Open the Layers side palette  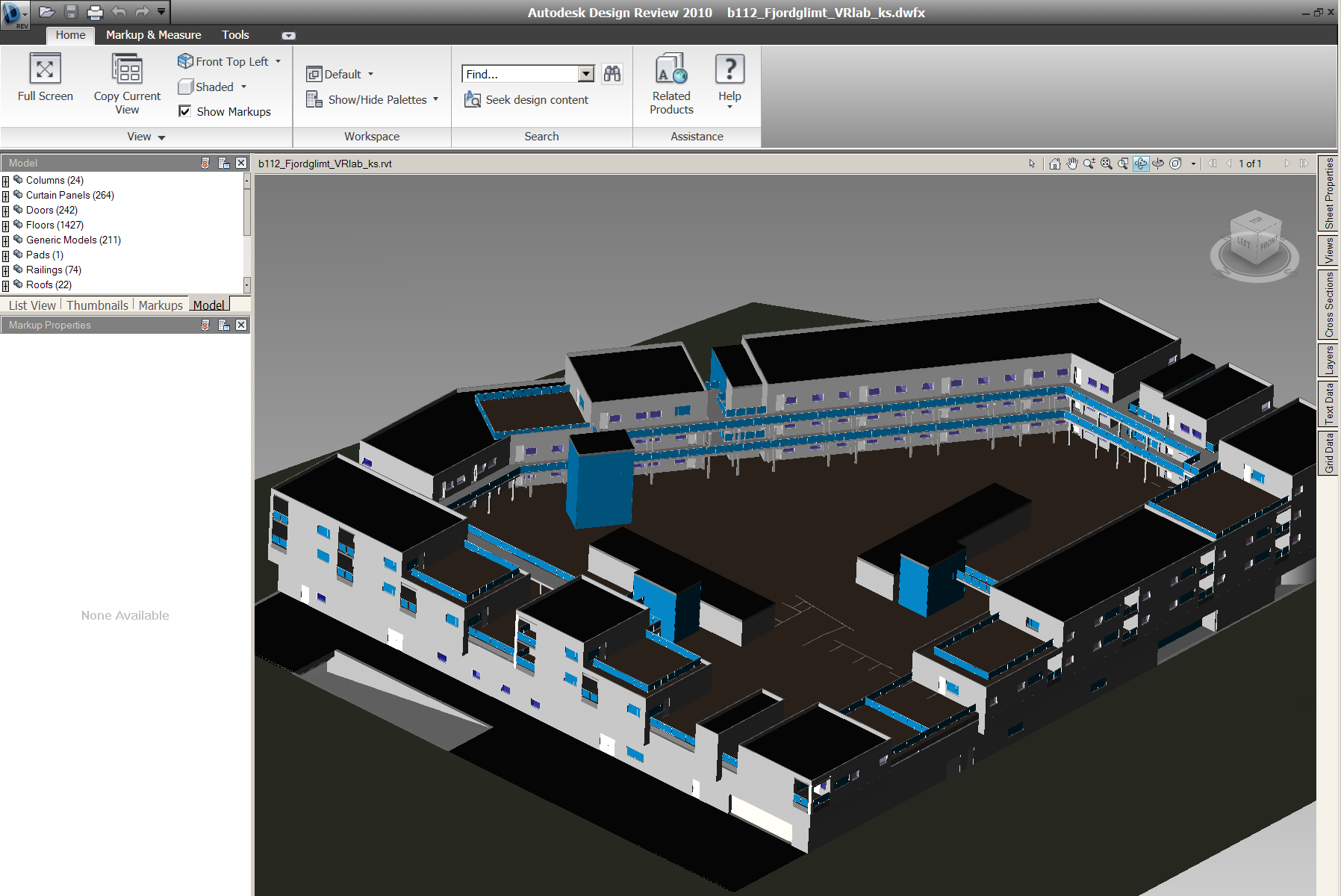[1328, 361]
